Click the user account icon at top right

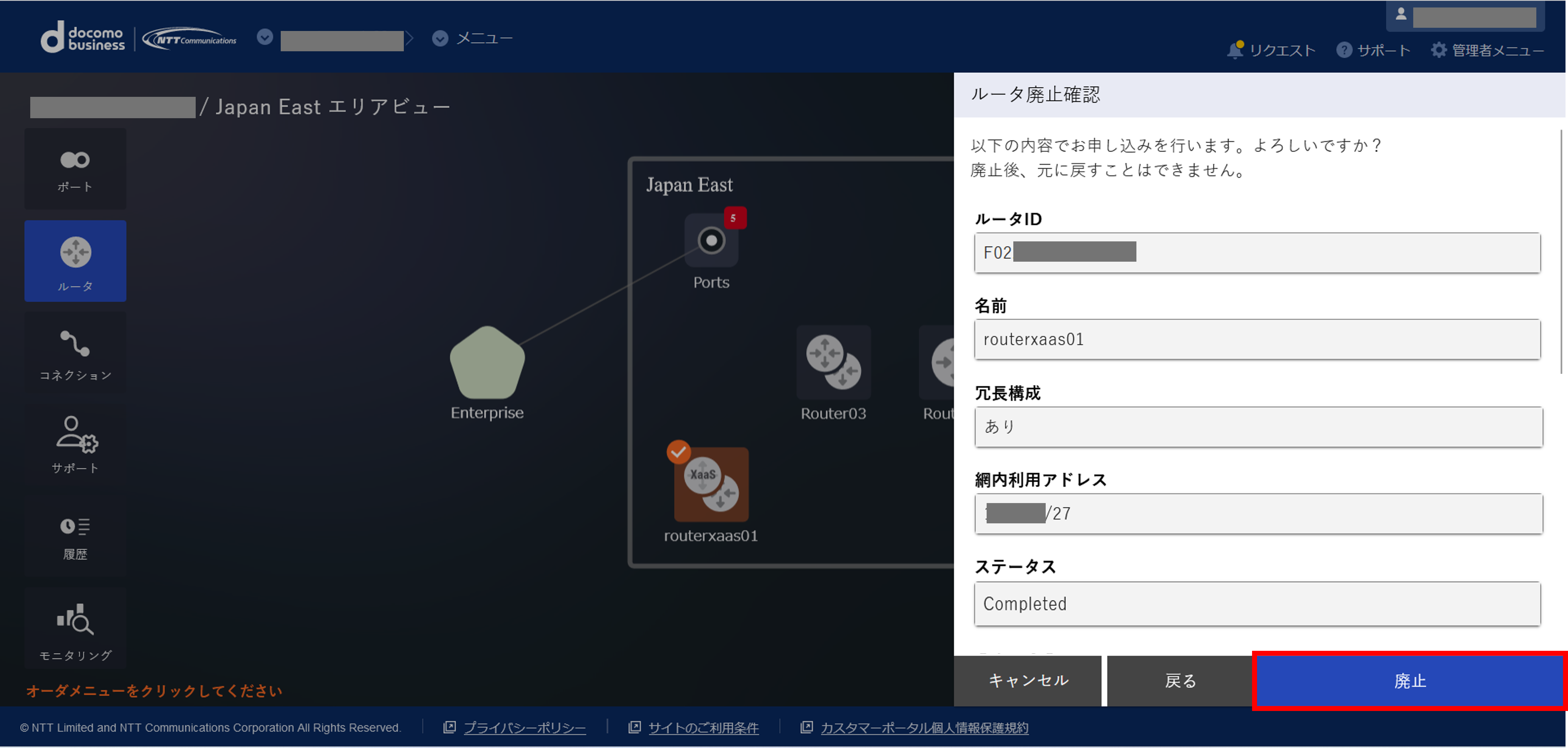(1401, 14)
